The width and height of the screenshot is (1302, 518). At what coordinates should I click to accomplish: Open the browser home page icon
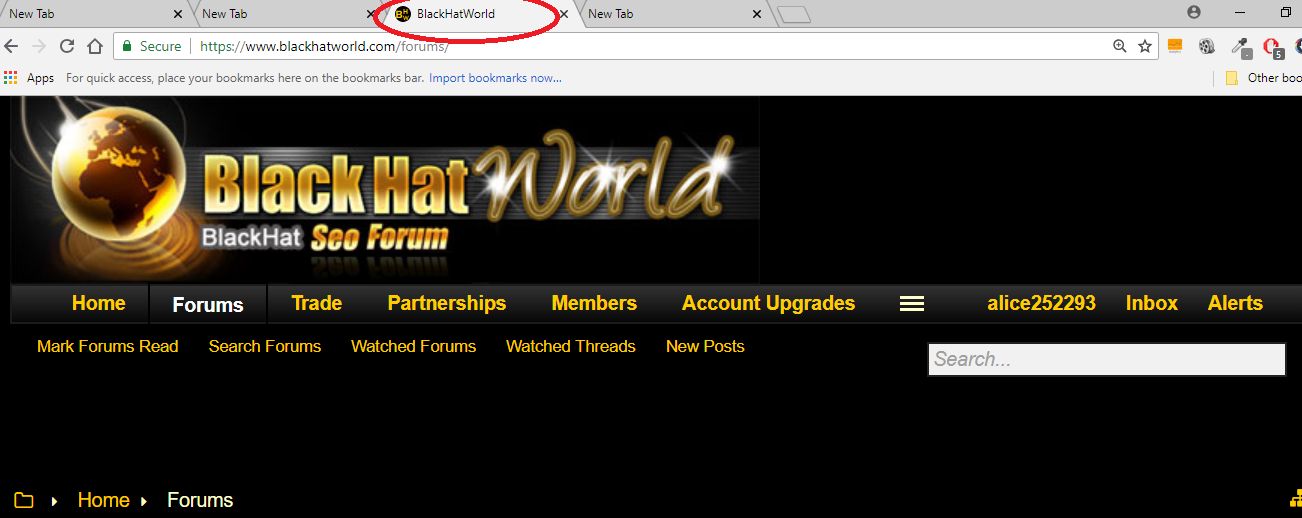[x=95, y=46]
